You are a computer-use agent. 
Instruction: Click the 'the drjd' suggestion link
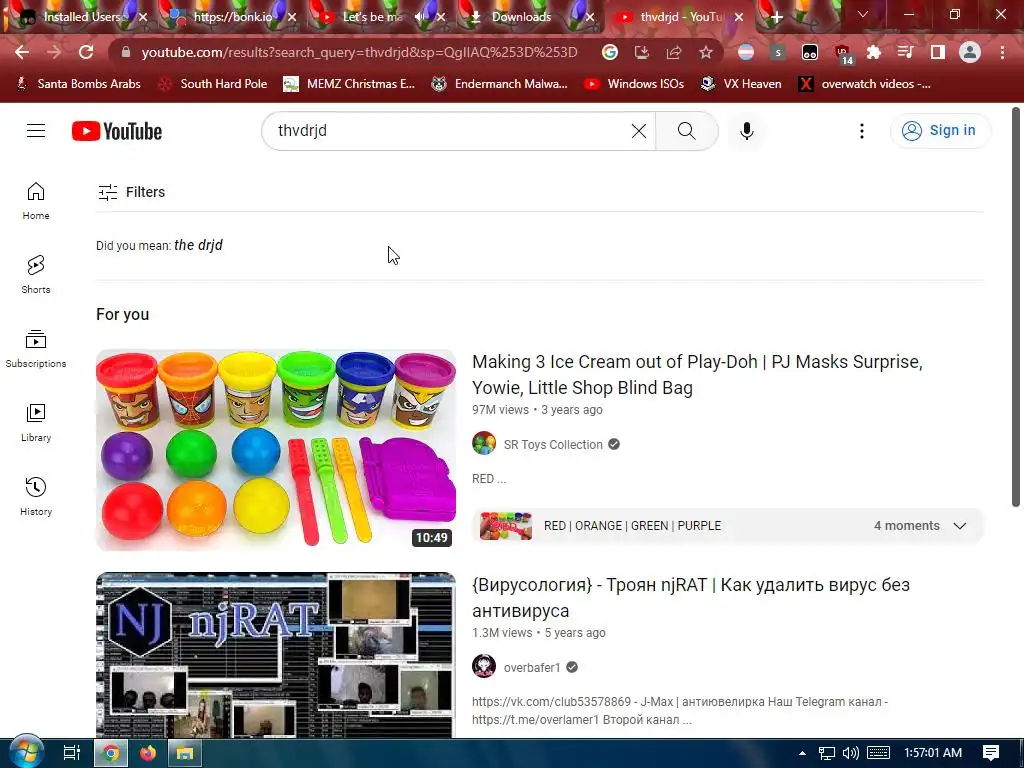tap(199, 245)
